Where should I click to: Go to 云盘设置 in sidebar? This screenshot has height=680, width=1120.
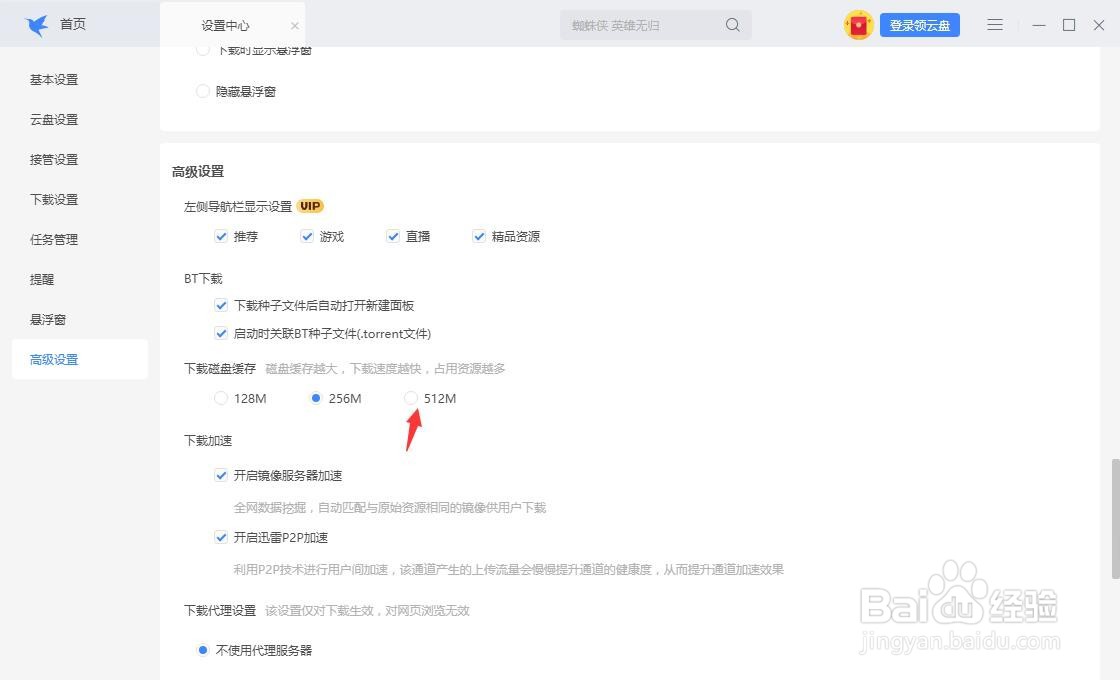[x=54, y=119]
